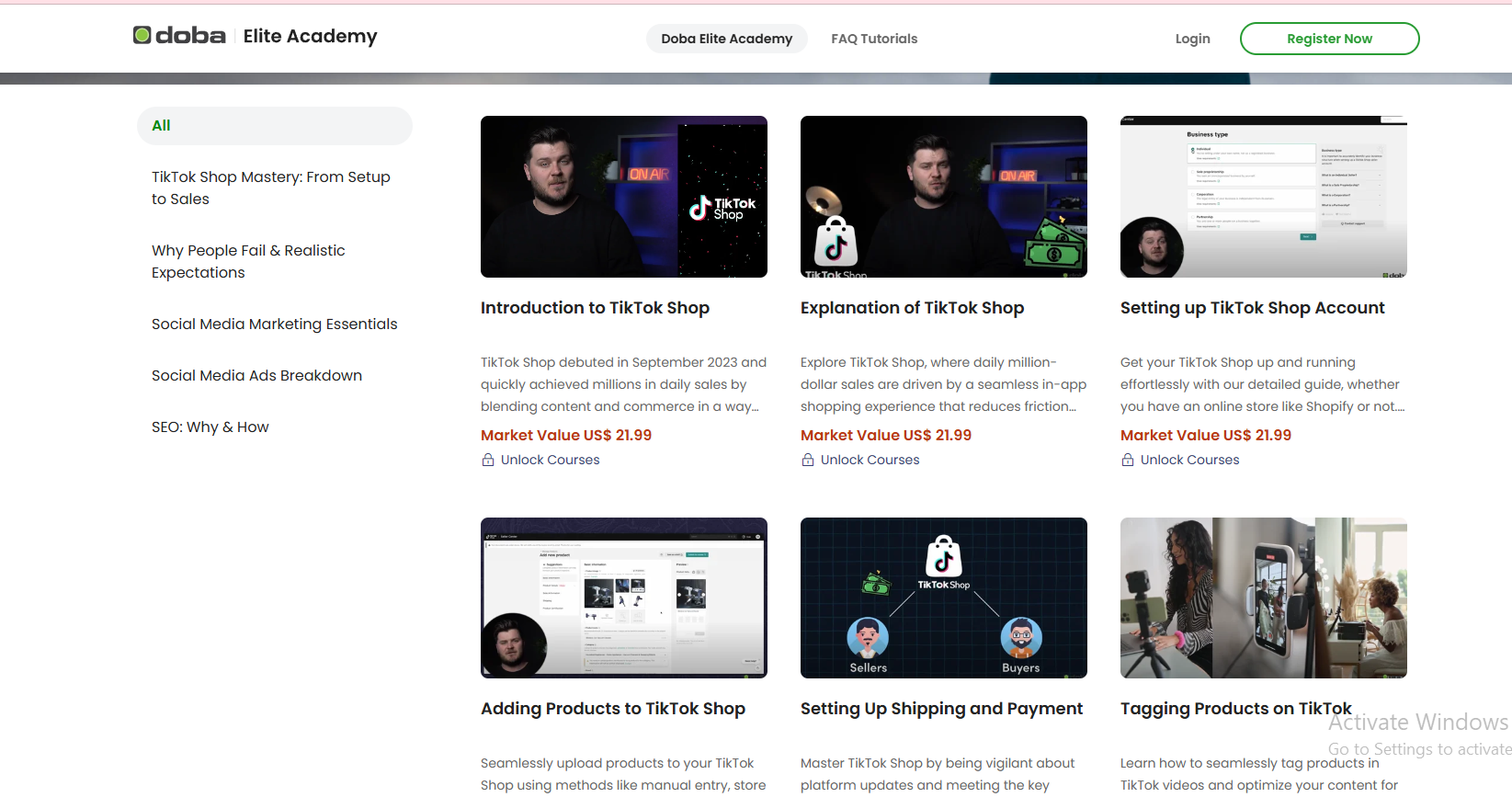The height and width of the screenshot is (797, 1512).
Task: Click description starting 'Get your TikTok Shop up'
Action: tap(1263, 384)
